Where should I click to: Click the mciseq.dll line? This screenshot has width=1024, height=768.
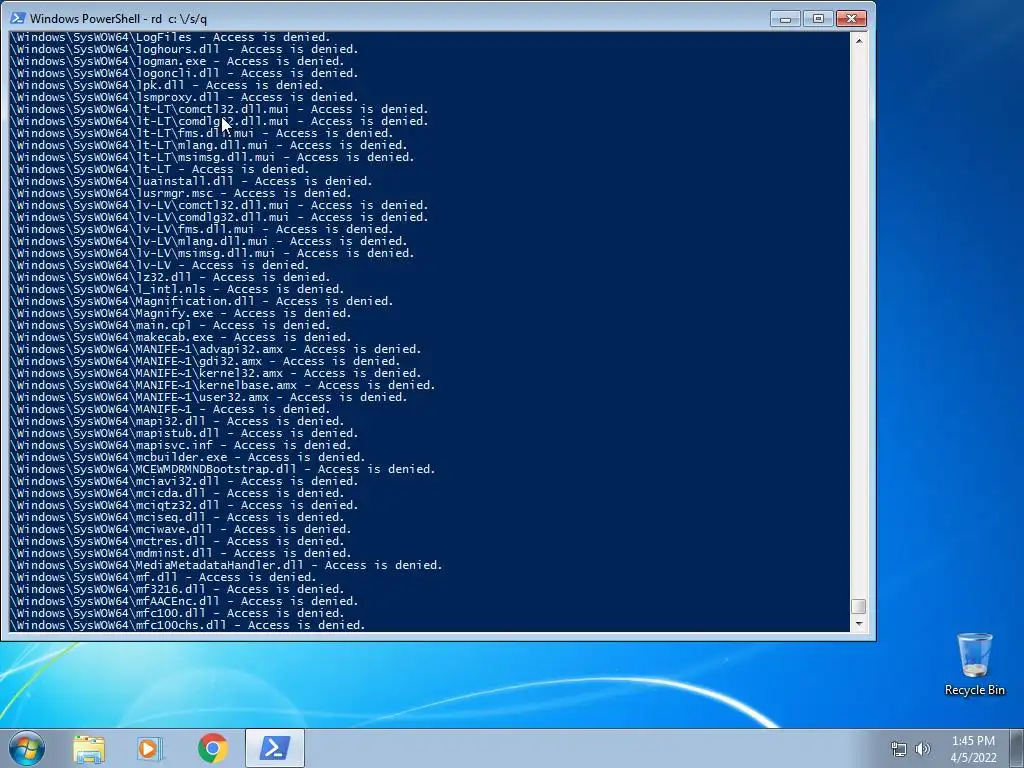click(178, 517)
